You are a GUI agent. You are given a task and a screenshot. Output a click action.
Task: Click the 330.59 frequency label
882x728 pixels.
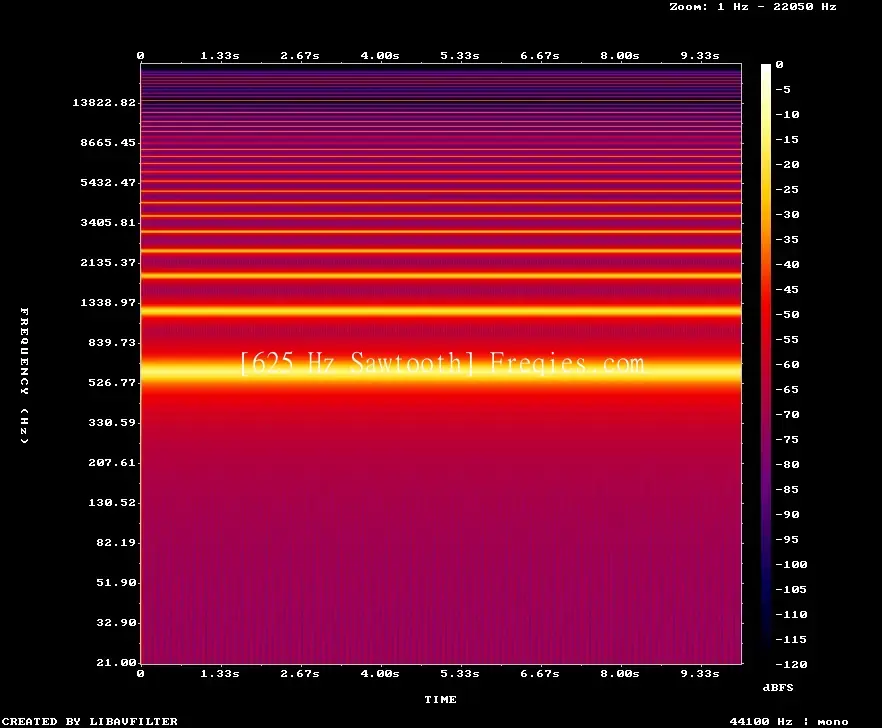[x=112, y=423]
